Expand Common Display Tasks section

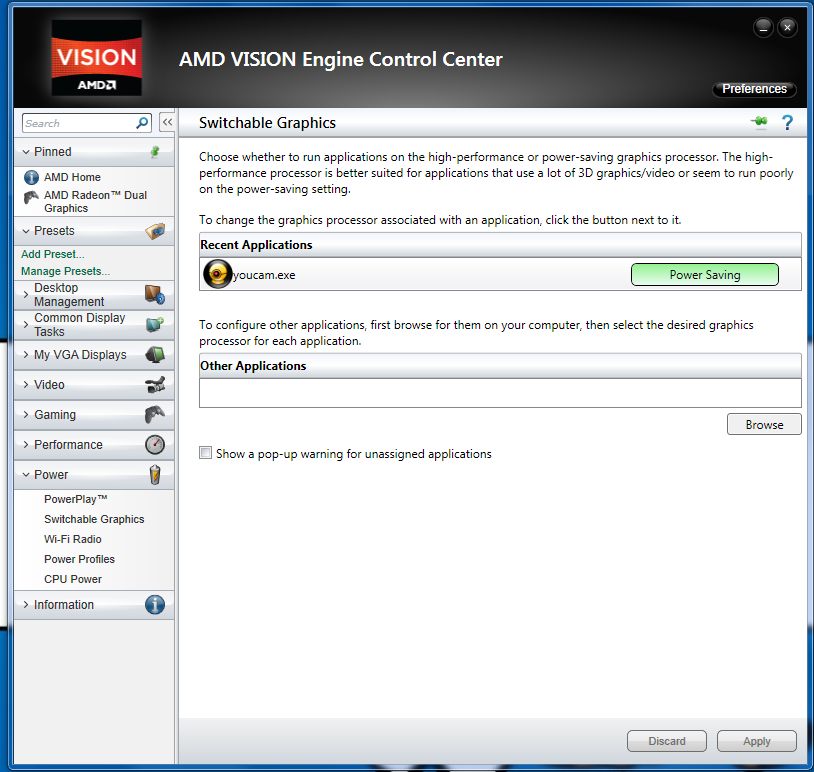[x=26, y=324]
